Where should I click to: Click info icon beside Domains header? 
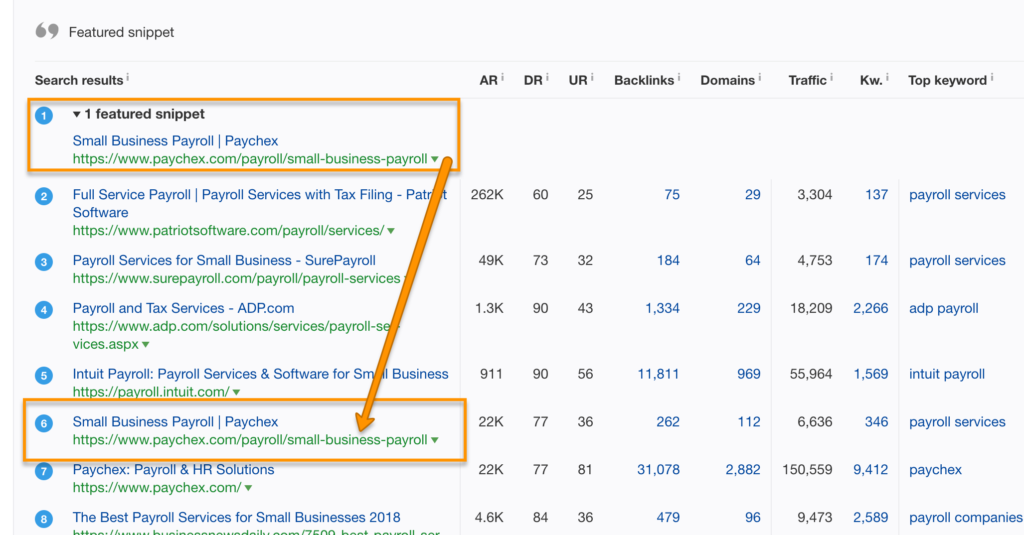point(760,78)
